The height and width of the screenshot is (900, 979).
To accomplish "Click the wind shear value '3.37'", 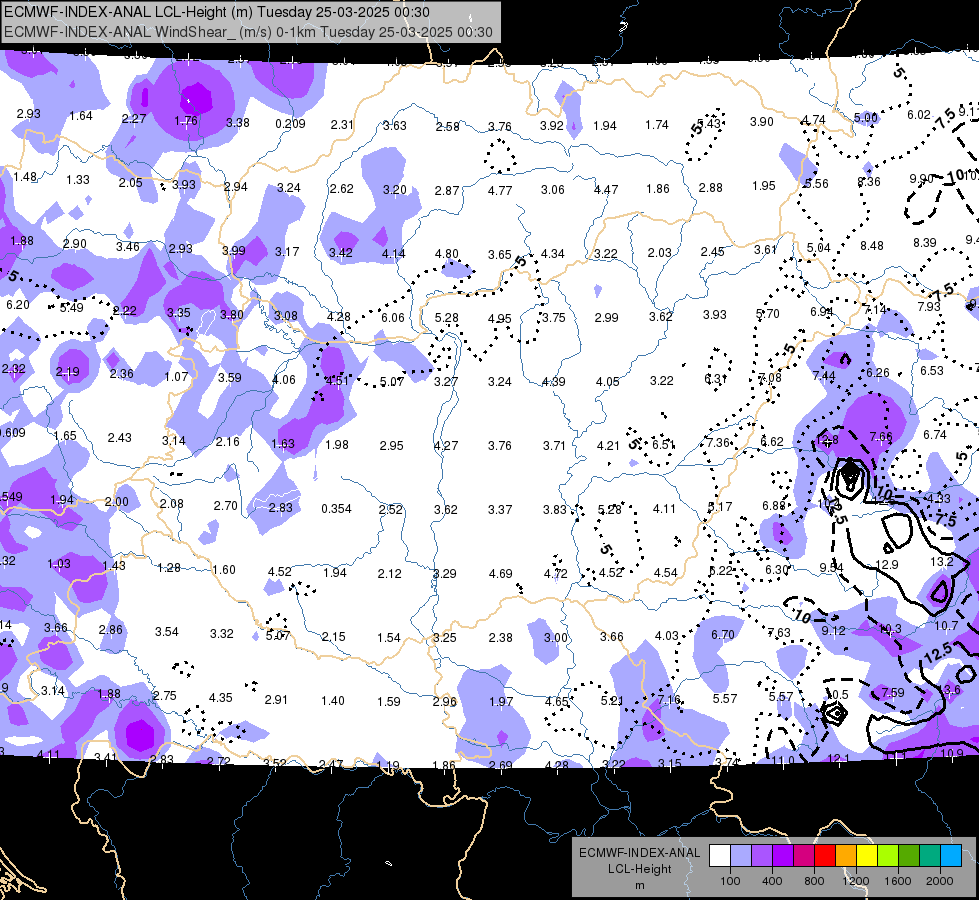I will pos(499,510).
